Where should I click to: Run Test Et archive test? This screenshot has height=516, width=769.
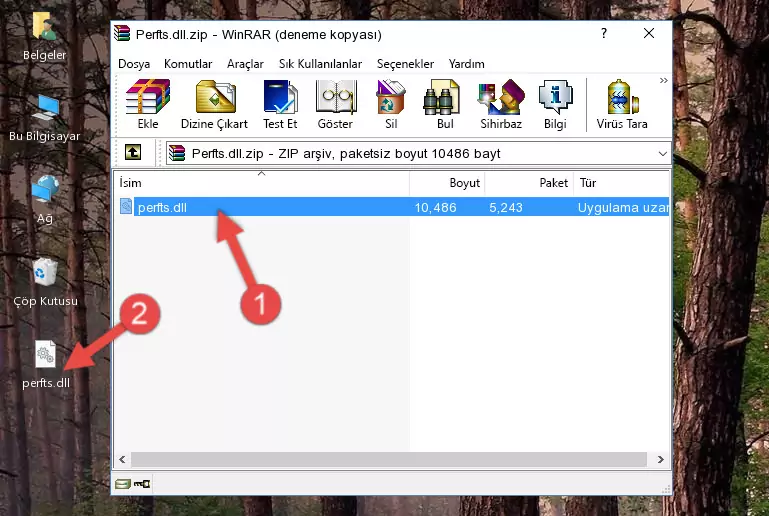click(280, 104)
